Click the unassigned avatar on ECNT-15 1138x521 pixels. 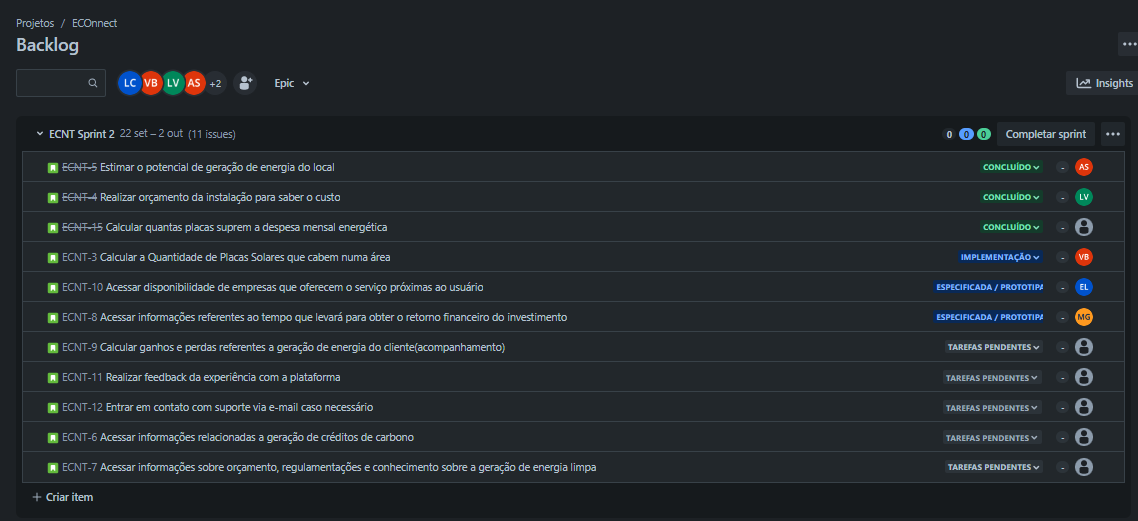tap(1084, 227)
